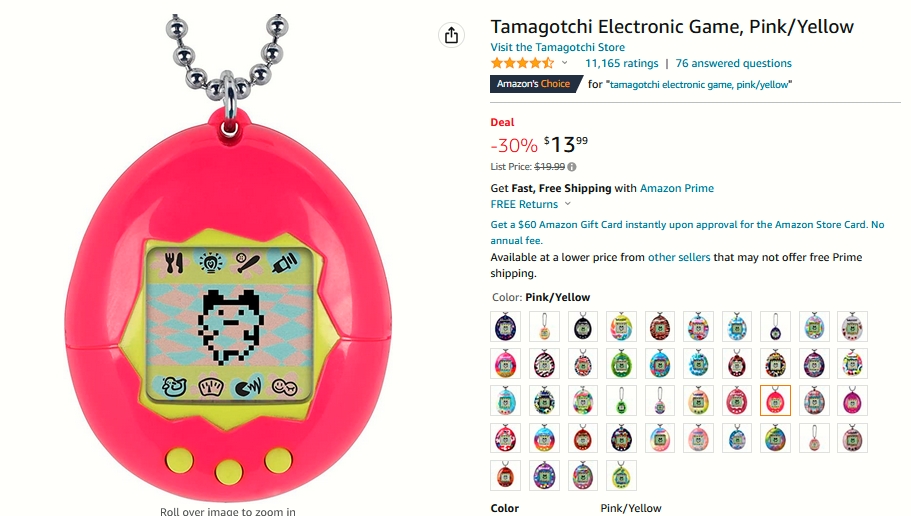911x516 pixels.
Task: Open the 76 answered questions link
Action: click(x=733, y=63)
